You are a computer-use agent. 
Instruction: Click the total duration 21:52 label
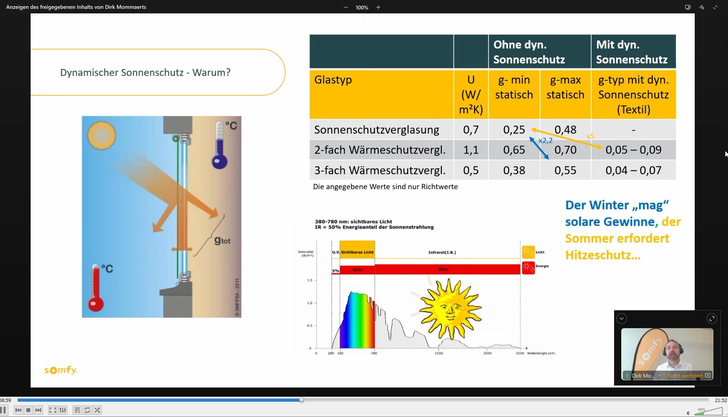pos(719,400)
